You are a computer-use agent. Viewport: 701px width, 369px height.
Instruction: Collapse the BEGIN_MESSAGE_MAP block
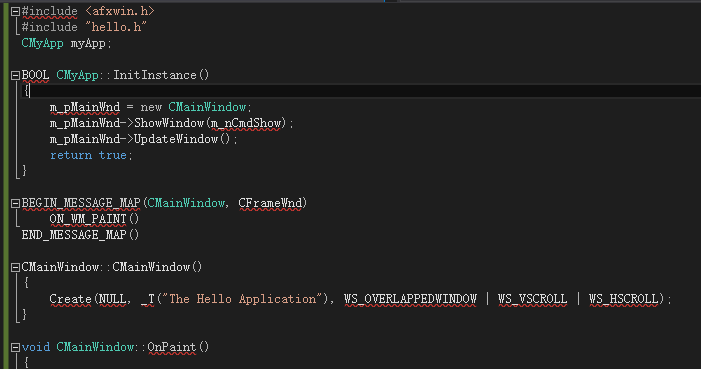click(15, 204)
